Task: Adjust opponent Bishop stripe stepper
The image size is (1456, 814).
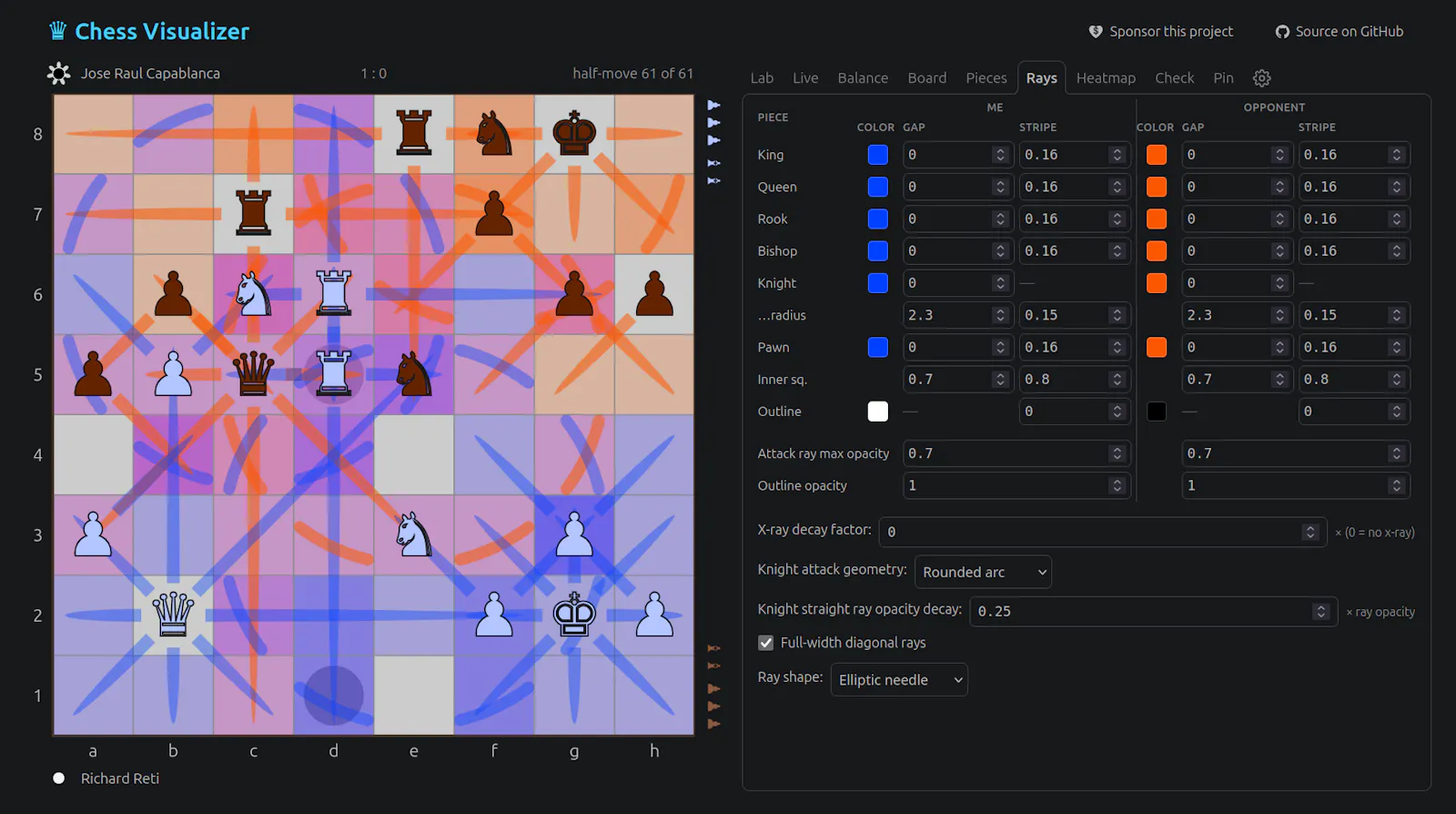Action: tap(1397, 251)
